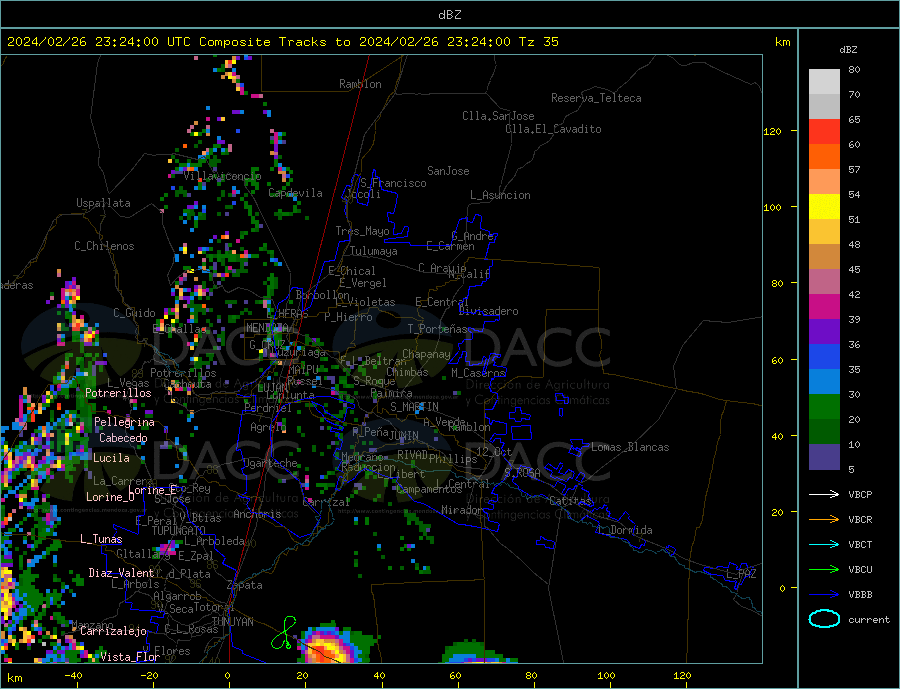Select the red 60-65 dBZ swatch
The width and height of the screenshot is (900, 689).
pyautogui.click(x=824, y=131)
